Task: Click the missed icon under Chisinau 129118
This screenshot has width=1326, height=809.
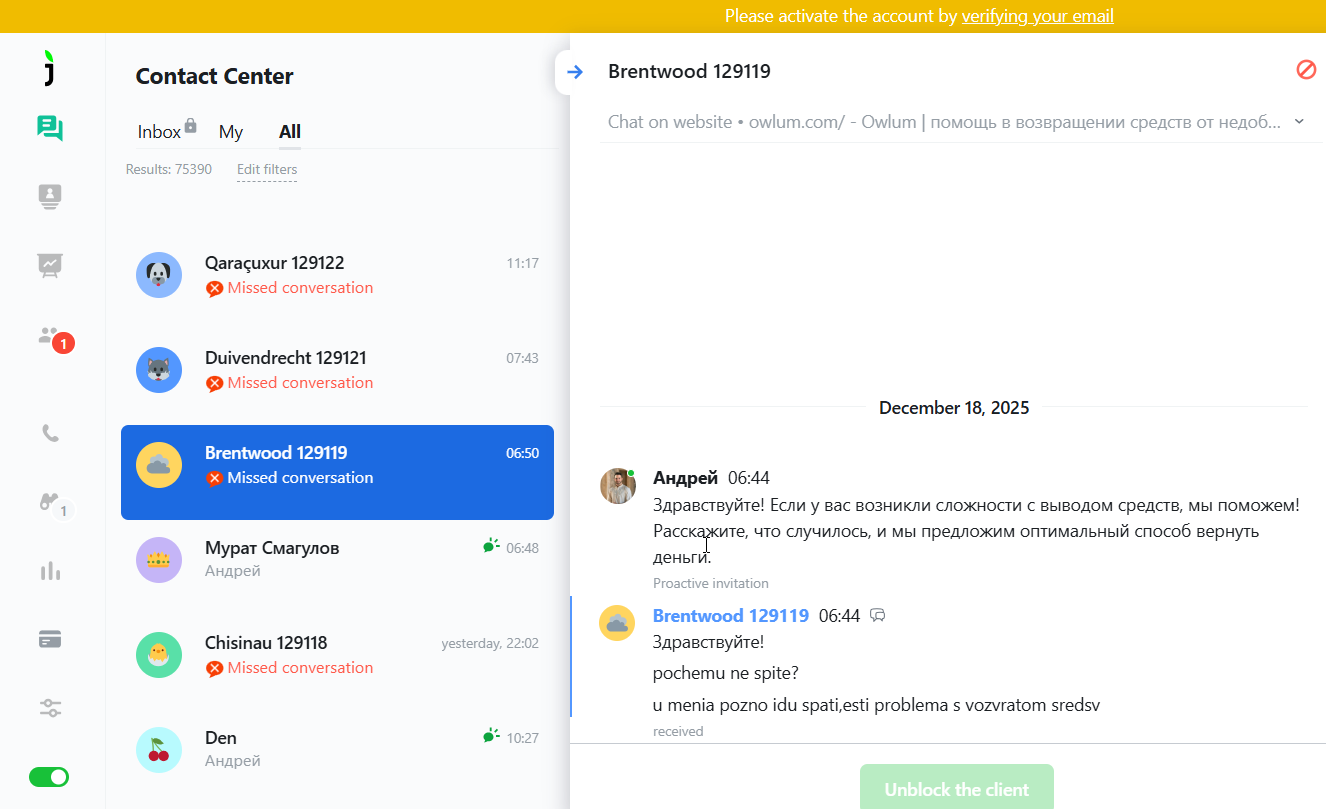Action: tap(214, 669)
